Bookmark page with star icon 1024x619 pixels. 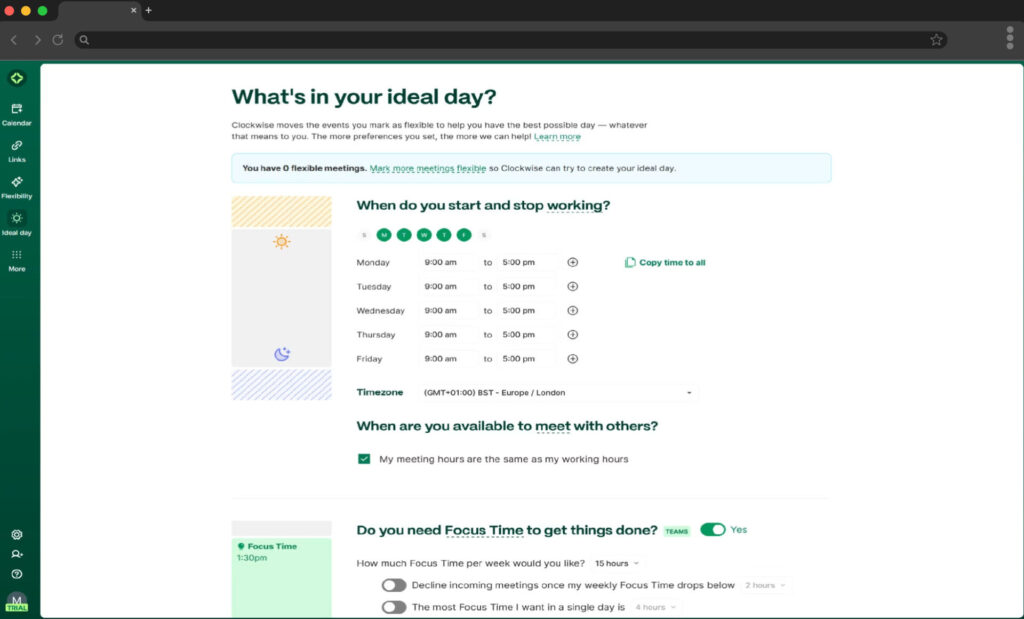pos(936,40)
